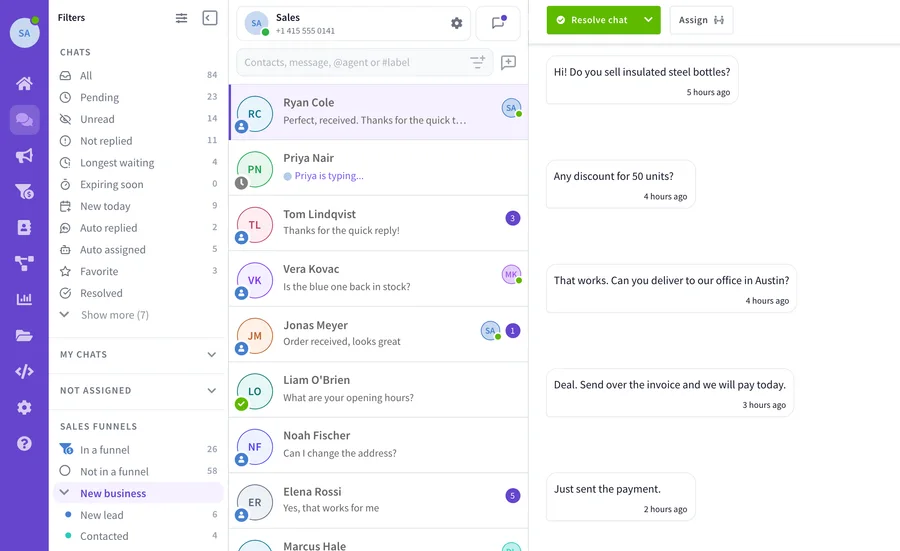The height and width of the screenshot is (551, 900).
Task: Open the Chats section icon in sidebar
Action: [24, 119]
